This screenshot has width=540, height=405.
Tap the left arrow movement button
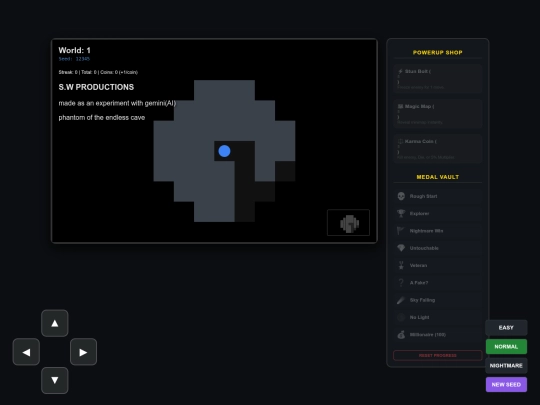26,352
